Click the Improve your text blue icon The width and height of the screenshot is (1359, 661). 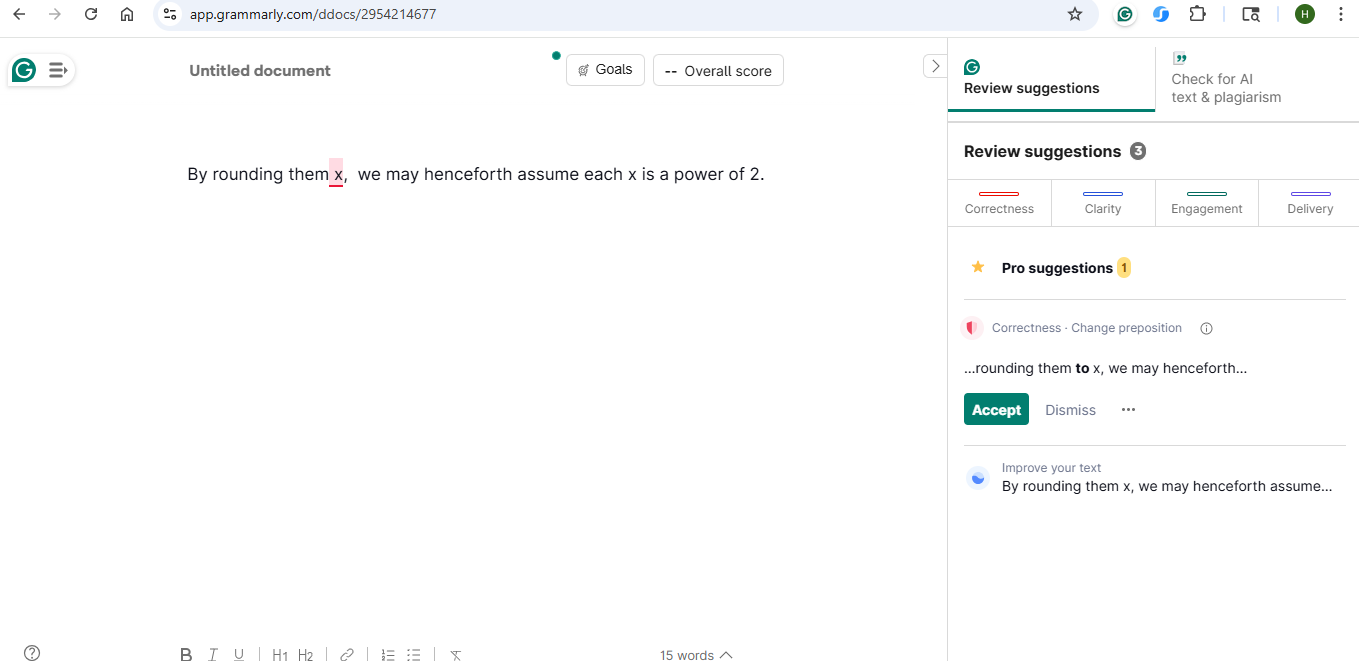(x=978, y=478)
